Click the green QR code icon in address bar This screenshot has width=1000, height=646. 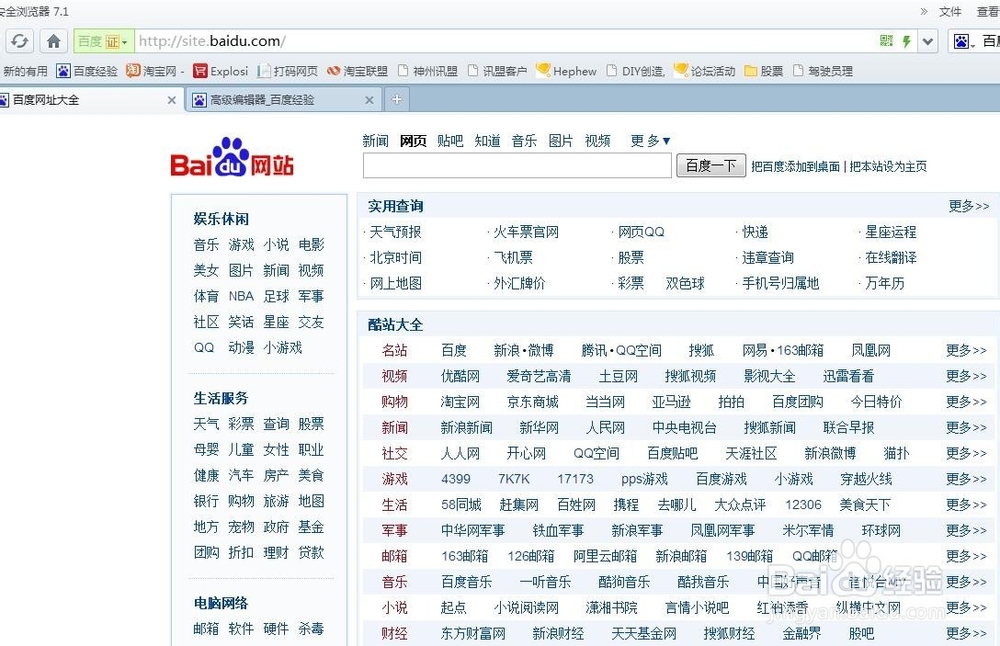click(x=886, y=41)
